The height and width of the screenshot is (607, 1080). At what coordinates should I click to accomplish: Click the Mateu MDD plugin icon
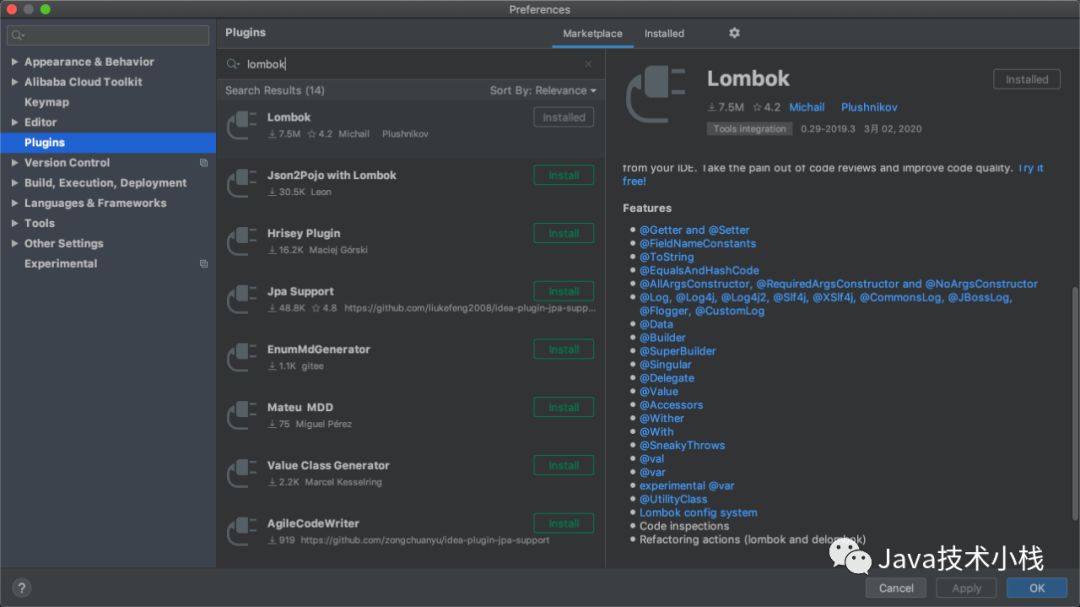pyautogui.click(x=242, y=415)
